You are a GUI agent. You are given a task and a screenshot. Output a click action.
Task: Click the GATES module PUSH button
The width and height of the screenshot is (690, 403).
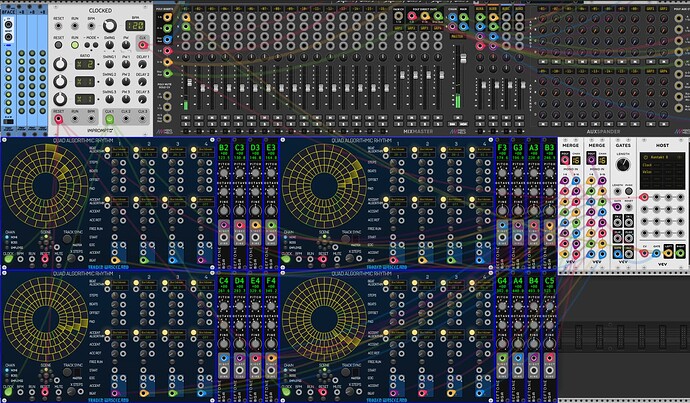click(x=629, y=191)
